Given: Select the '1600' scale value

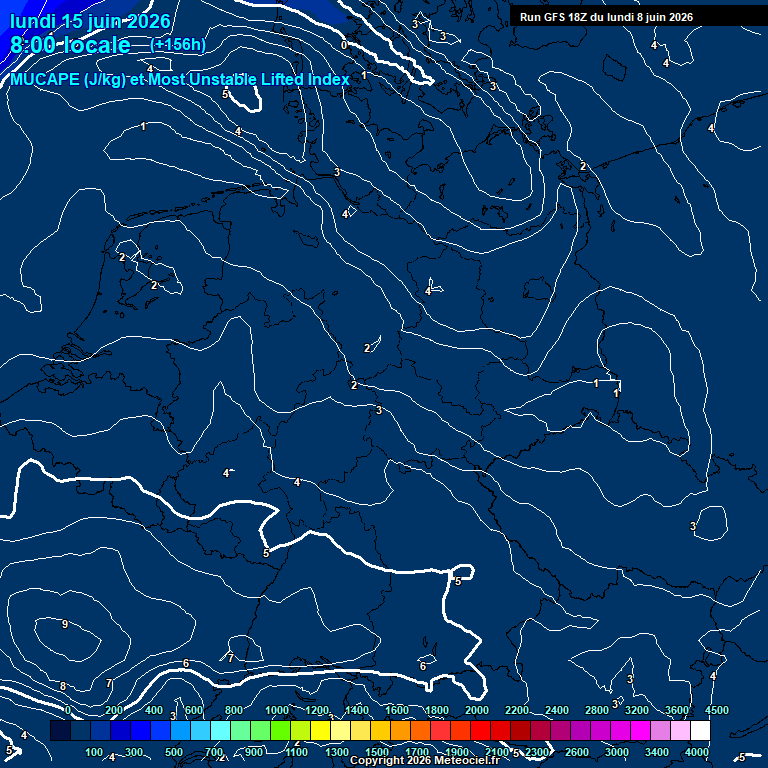Looking at the screenshot, I should (x=397, y=710).
